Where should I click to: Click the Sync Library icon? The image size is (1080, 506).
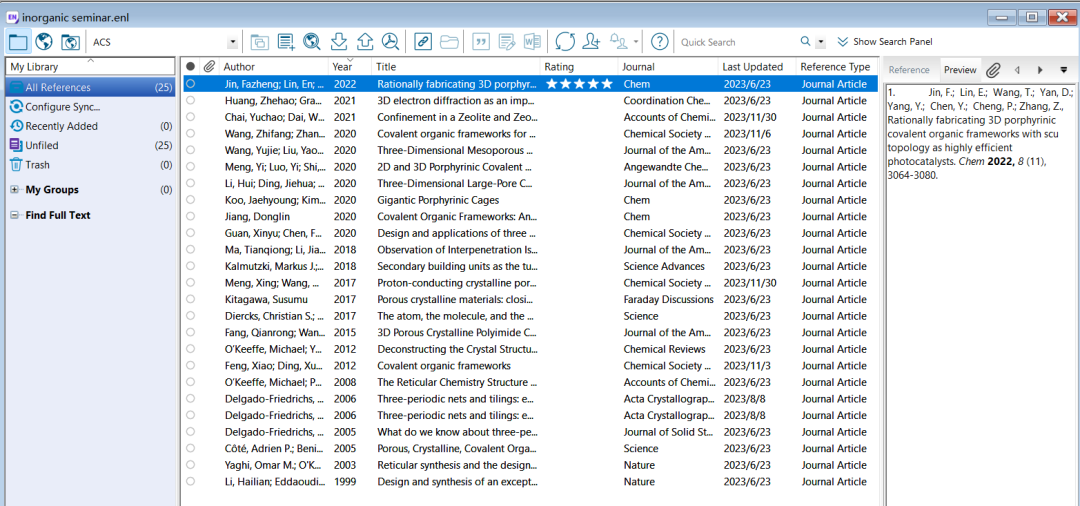pos(565,42)
